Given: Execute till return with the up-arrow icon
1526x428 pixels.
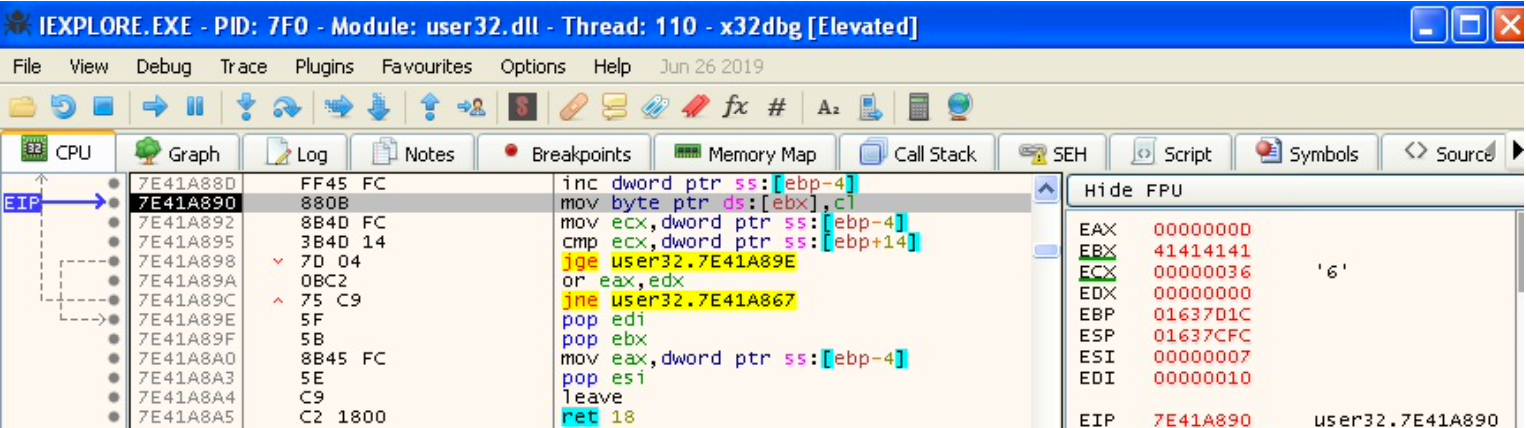Looking at the screenshot, I should point(430,106).
